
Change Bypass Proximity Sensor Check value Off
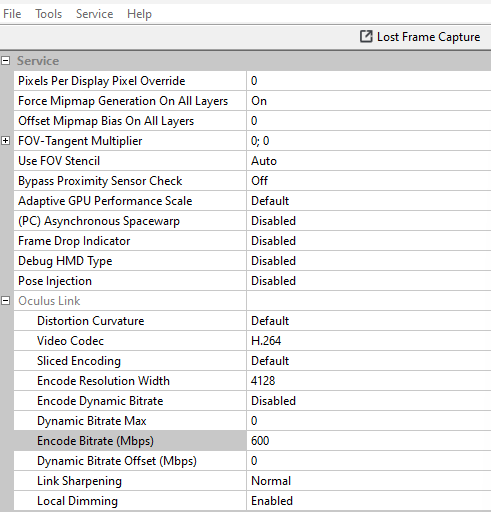pyautogui.click(x=369, y=181)
